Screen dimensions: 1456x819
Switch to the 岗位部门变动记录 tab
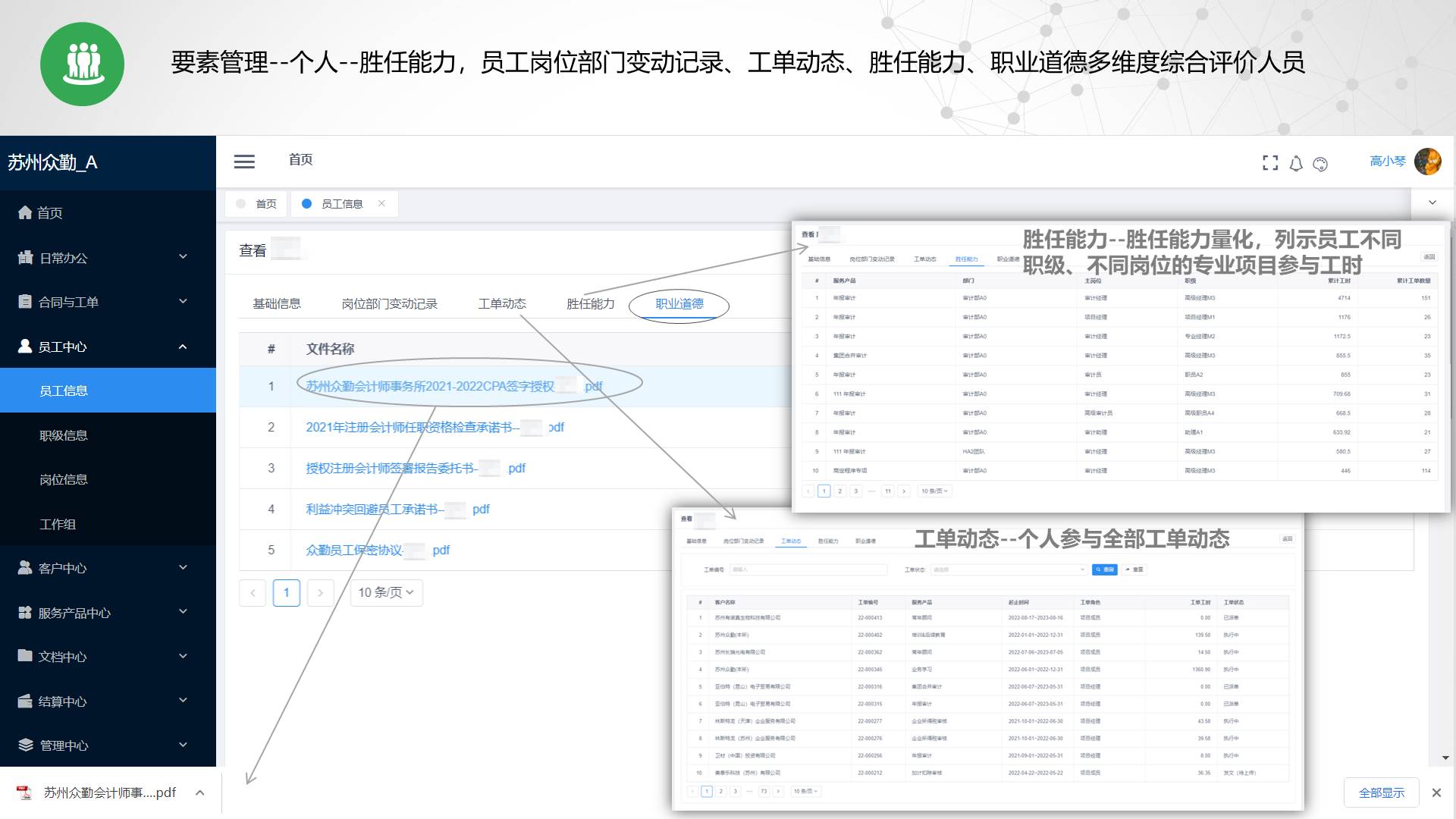[390, 304]
